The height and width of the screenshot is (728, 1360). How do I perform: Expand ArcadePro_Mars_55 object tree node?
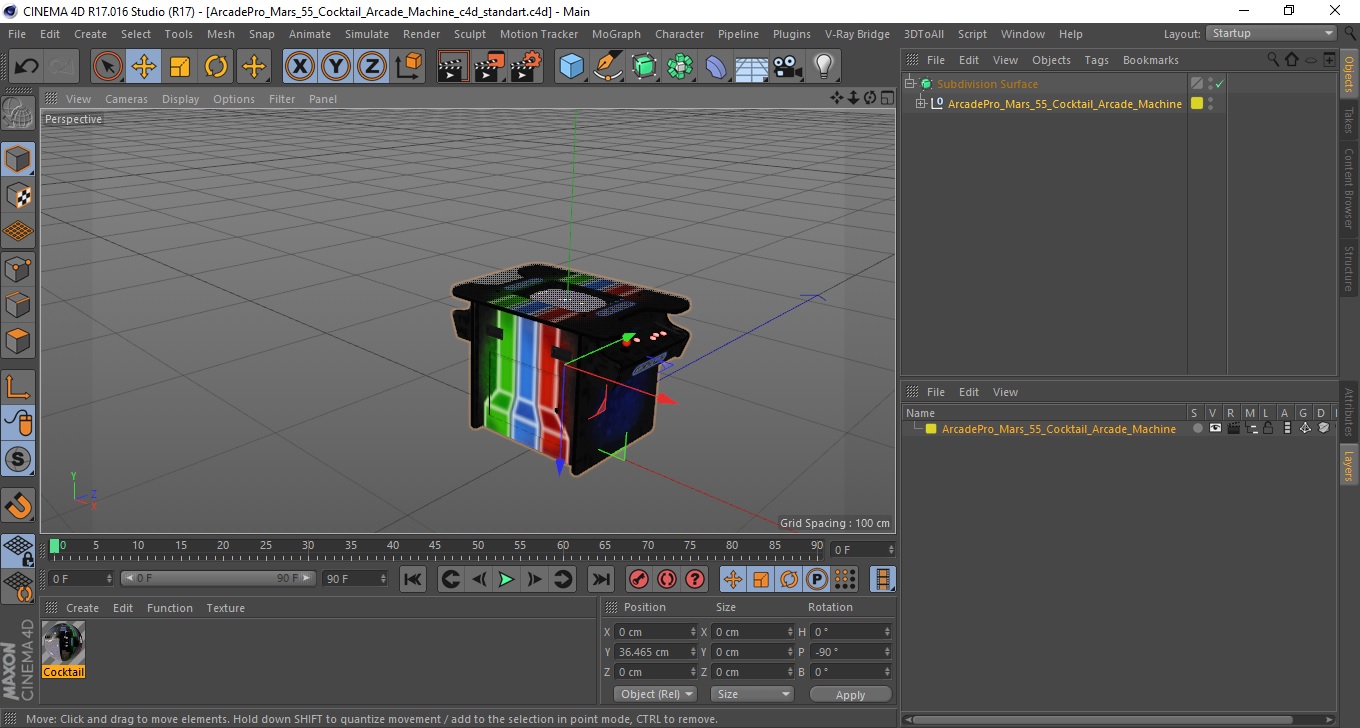[921, 104]
